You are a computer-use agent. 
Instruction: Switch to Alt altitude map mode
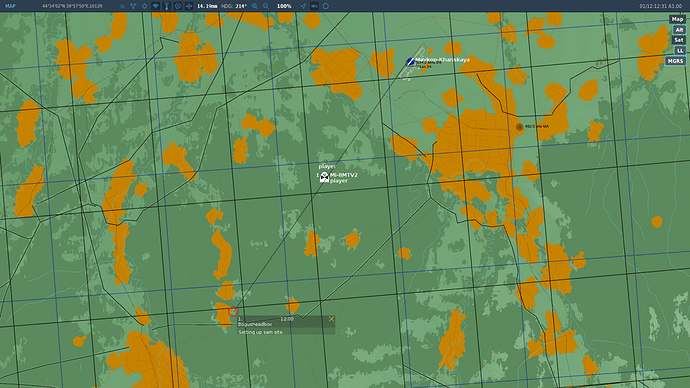(x=679, y=29)
